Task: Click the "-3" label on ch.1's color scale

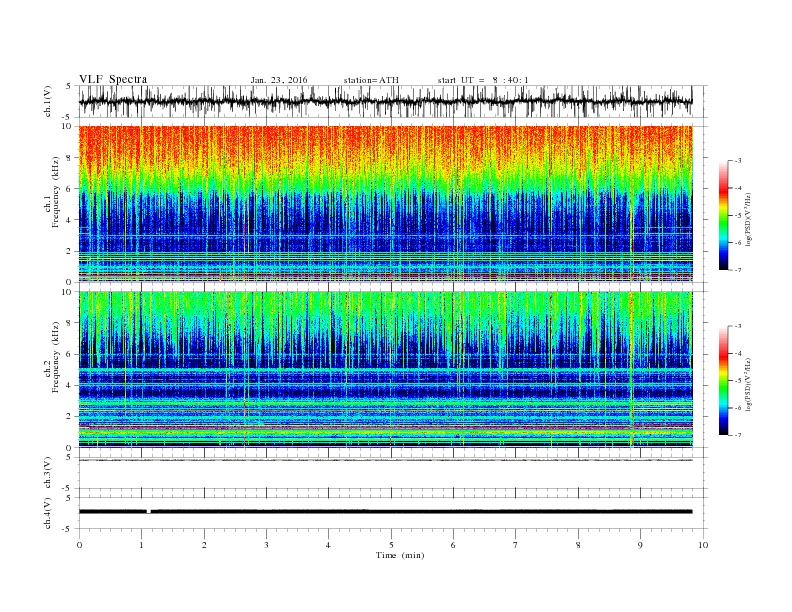Action: 738,161
